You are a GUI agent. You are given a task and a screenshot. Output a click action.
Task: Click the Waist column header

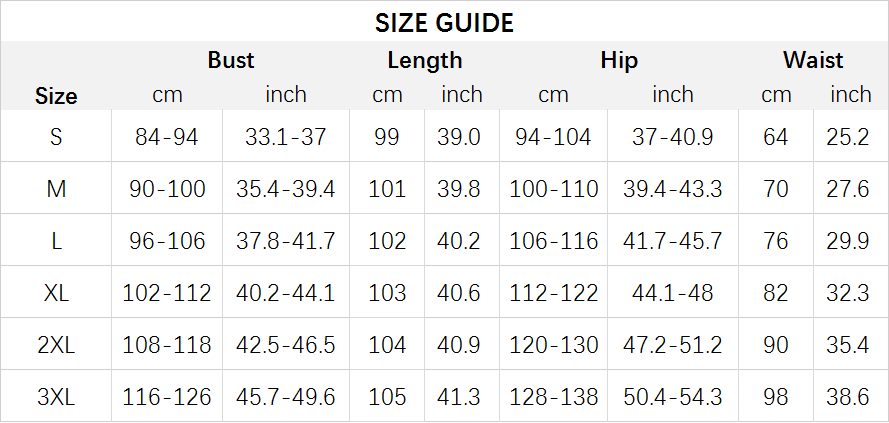(813, 60)
